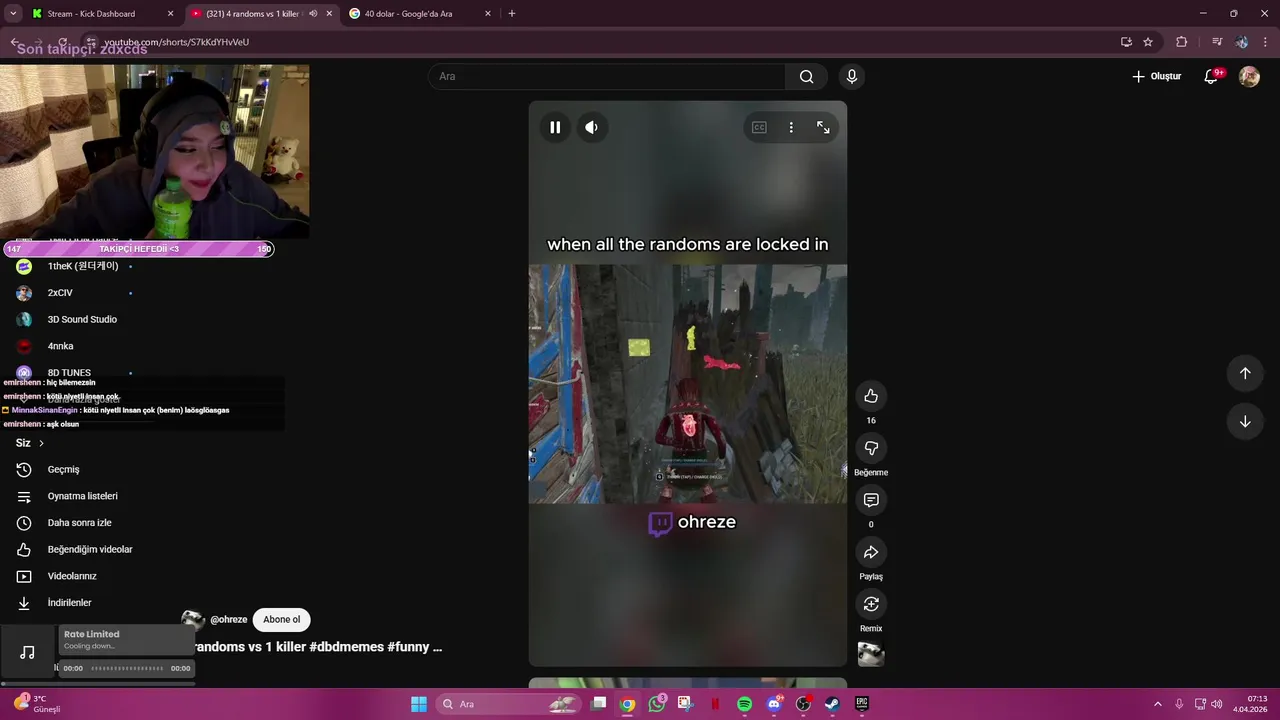Remix this Short
This screenshot has height=720, width=1280.
coord(871,604)
